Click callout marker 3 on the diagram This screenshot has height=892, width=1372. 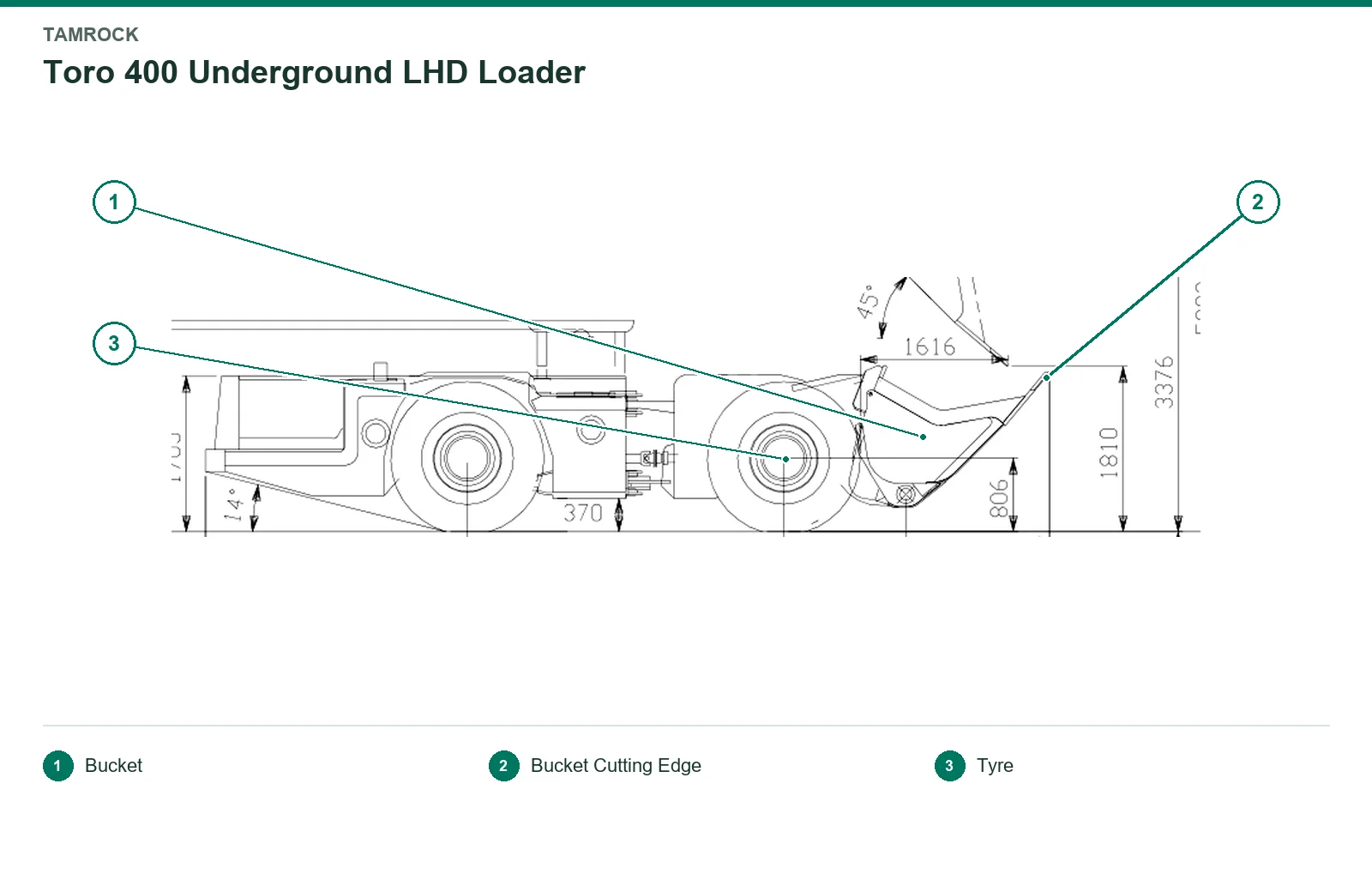coord(114,344)
